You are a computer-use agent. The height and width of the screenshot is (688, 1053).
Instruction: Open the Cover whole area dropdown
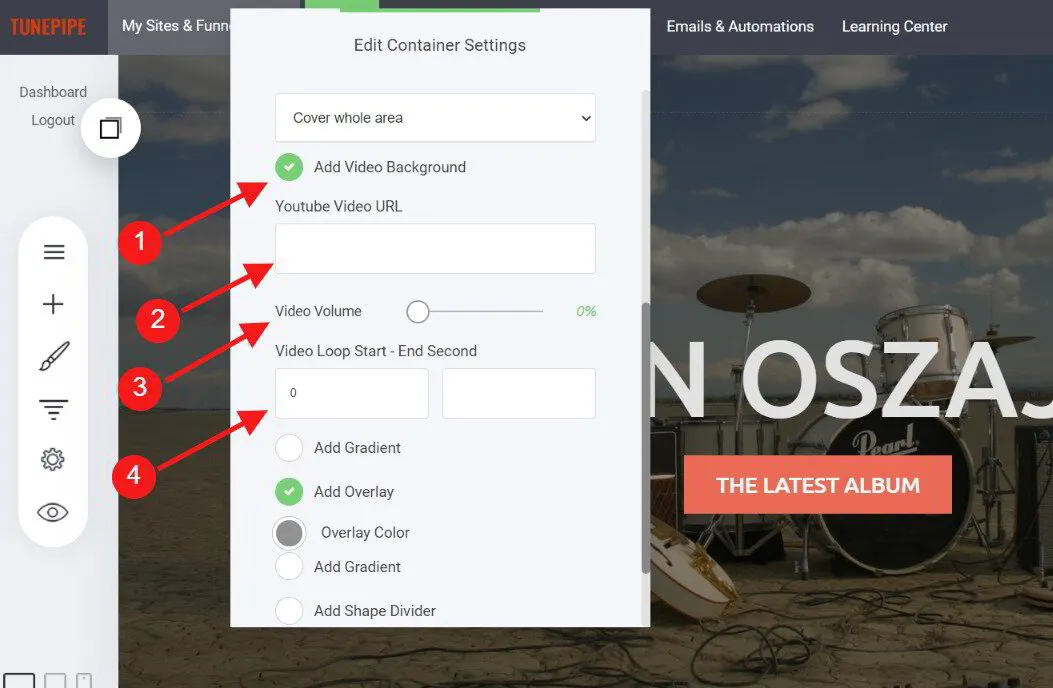(435, 118)
